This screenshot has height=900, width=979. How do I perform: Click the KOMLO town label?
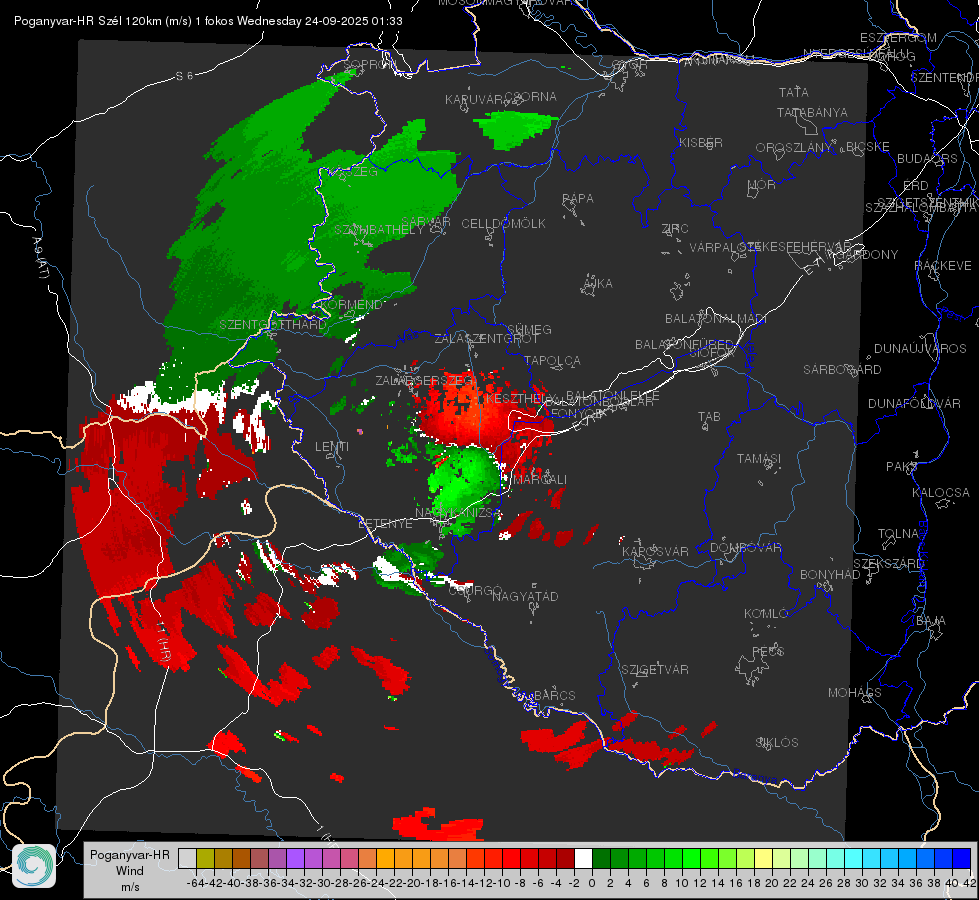point(766,614)
